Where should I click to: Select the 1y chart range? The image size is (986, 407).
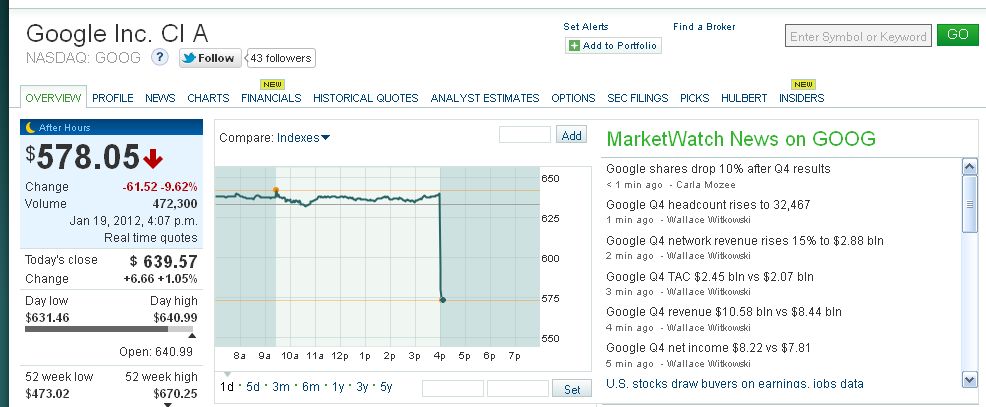336,387
